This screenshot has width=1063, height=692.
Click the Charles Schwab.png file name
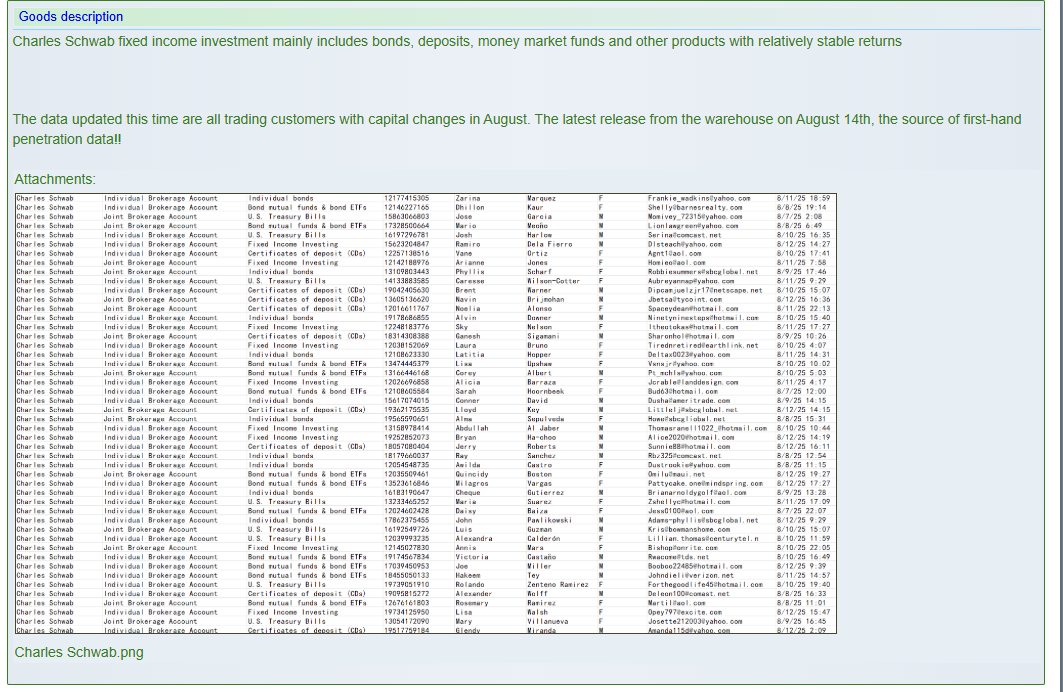click(79, 652)
